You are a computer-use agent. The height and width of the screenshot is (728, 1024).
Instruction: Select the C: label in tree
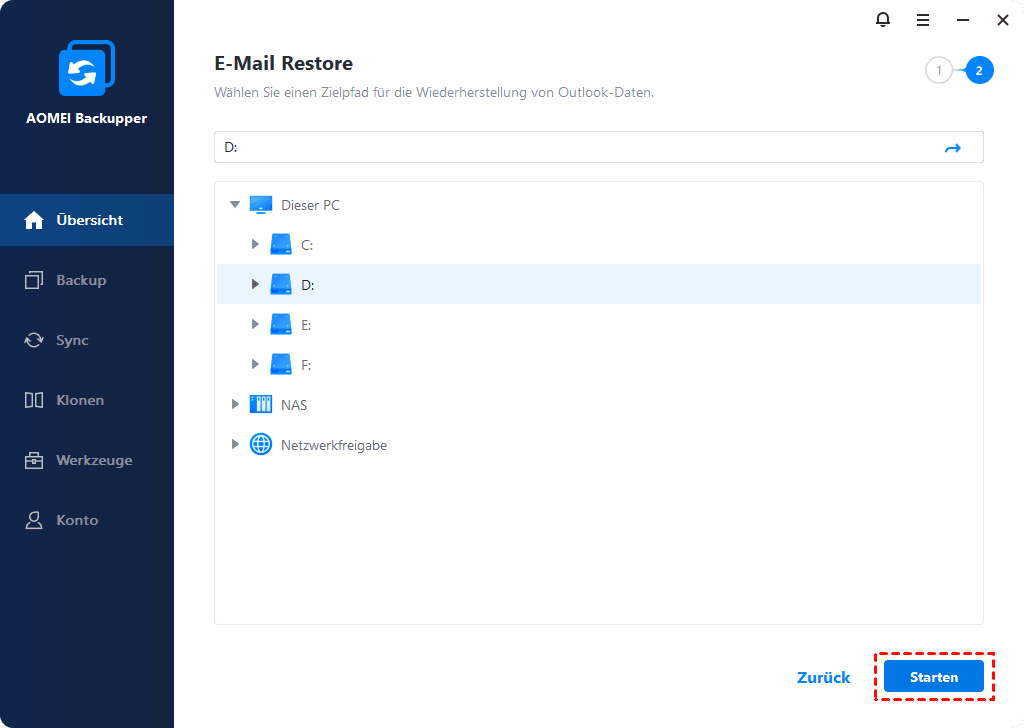pyautogui.click(x=307, y=245)
